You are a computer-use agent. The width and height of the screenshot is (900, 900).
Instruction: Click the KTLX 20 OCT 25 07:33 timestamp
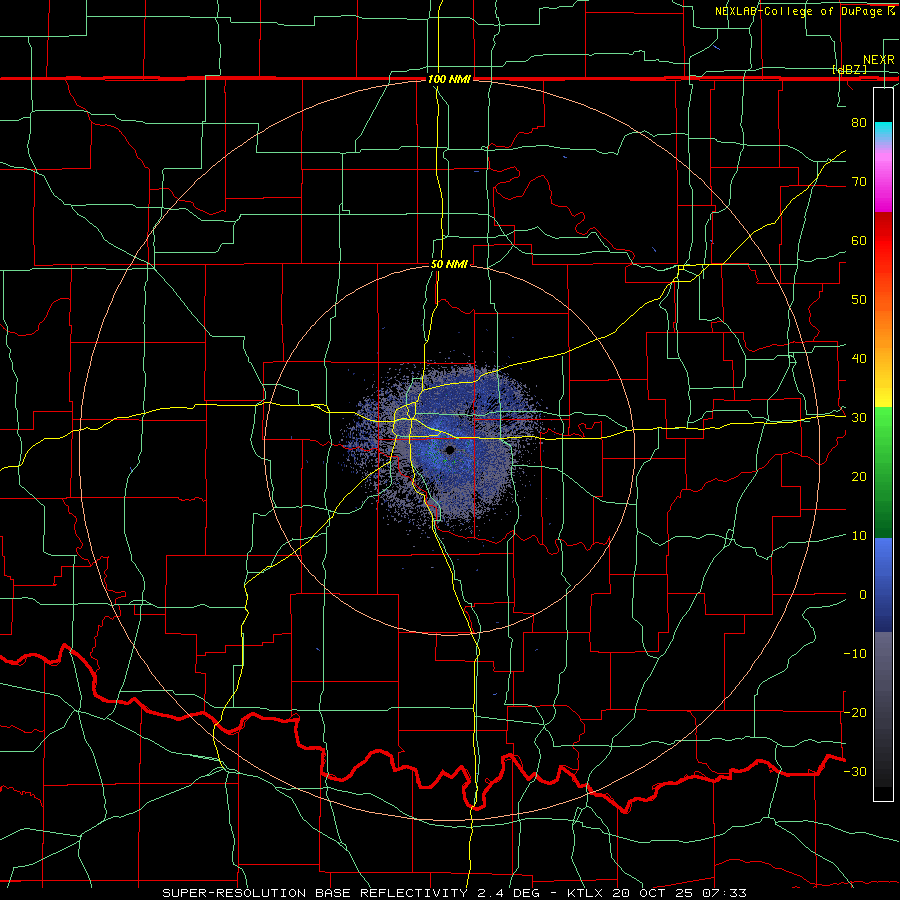657,893
